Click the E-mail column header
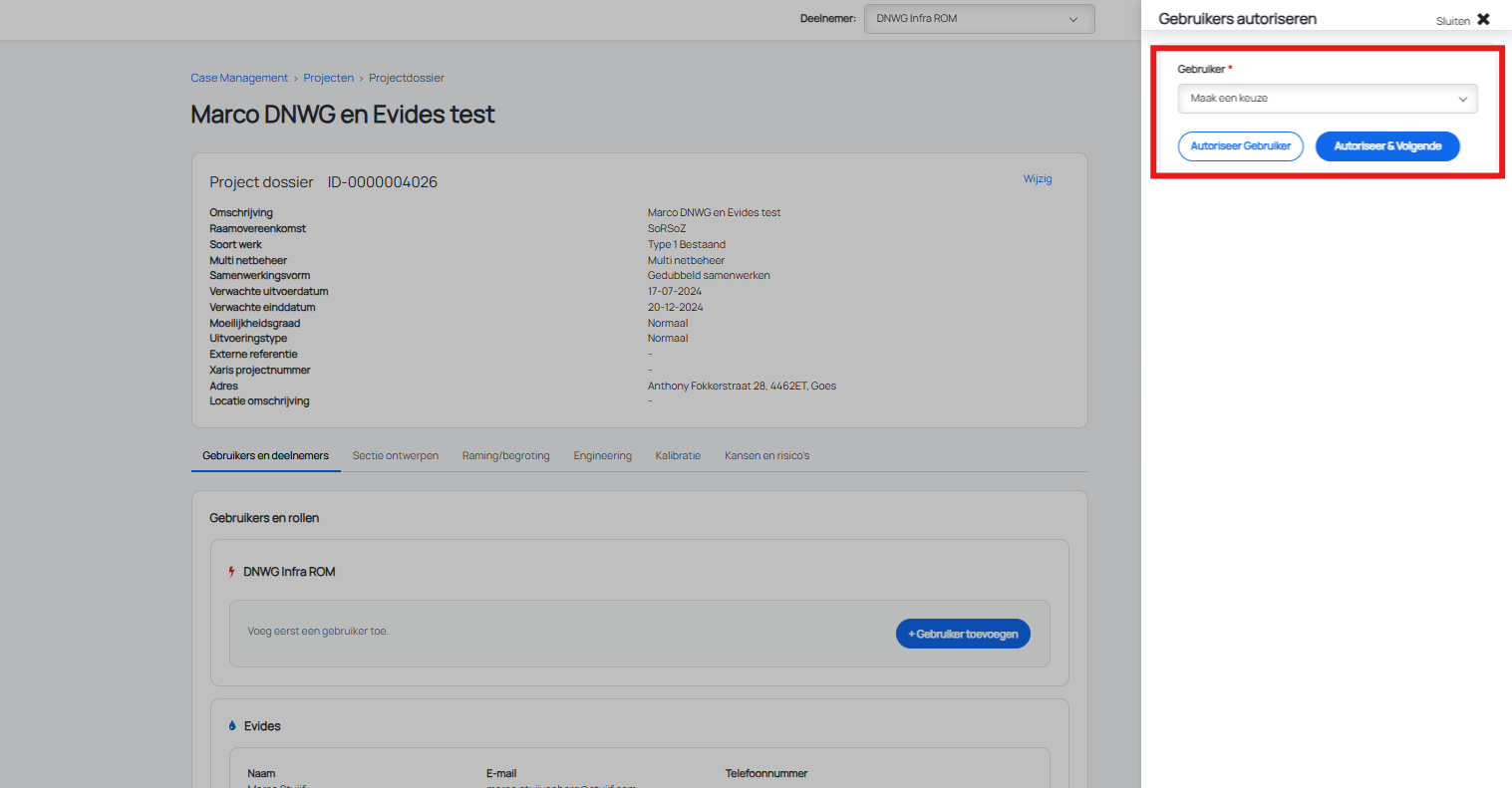The image size is (1512, 788). pos(501,774)
